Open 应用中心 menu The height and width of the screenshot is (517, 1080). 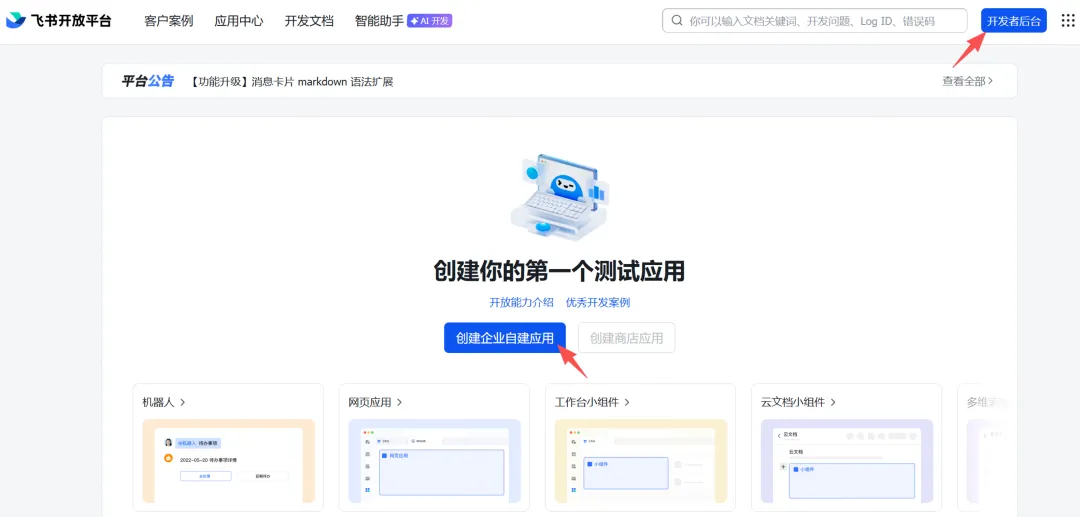point(239,21)
